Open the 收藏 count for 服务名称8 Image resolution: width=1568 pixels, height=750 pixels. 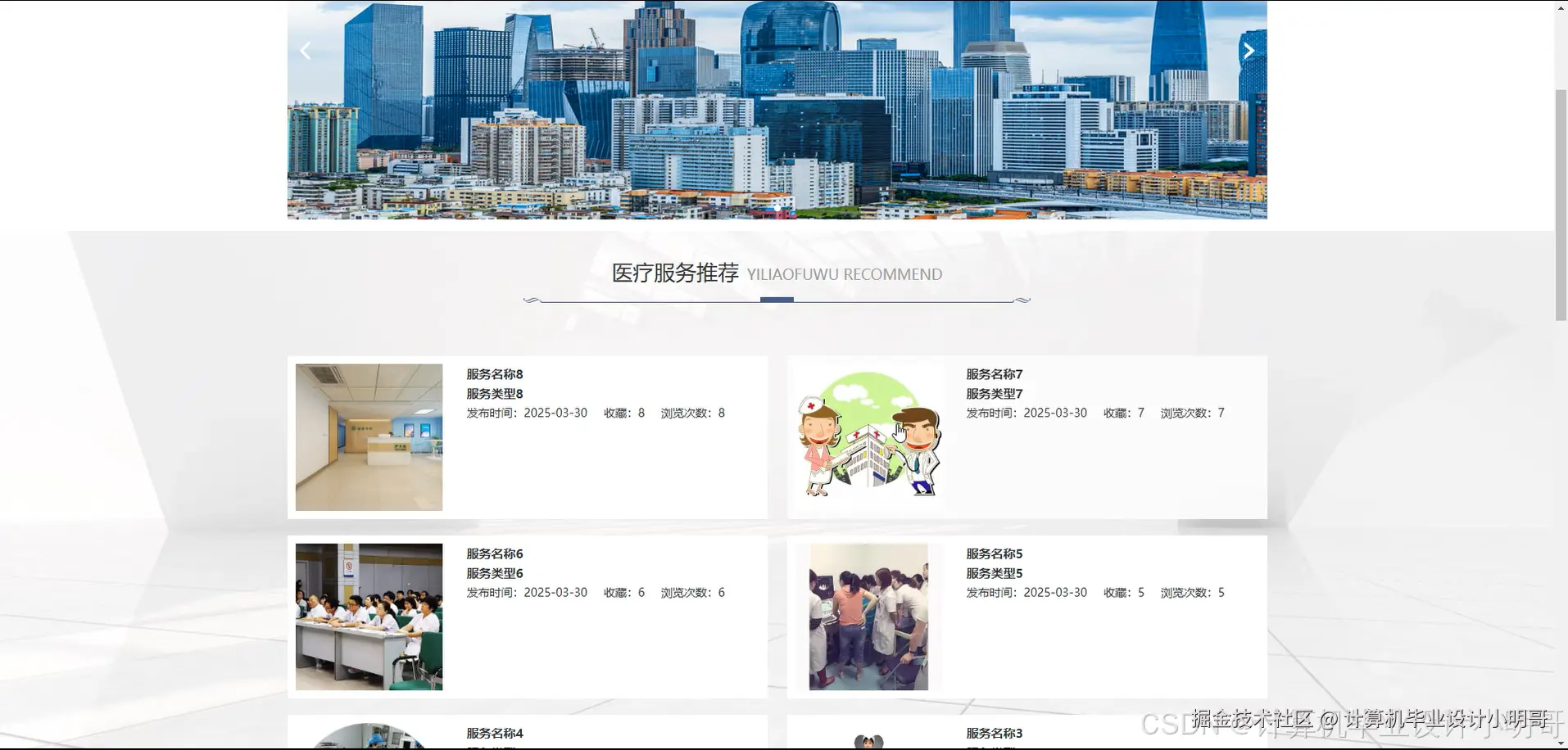[625, 413]
